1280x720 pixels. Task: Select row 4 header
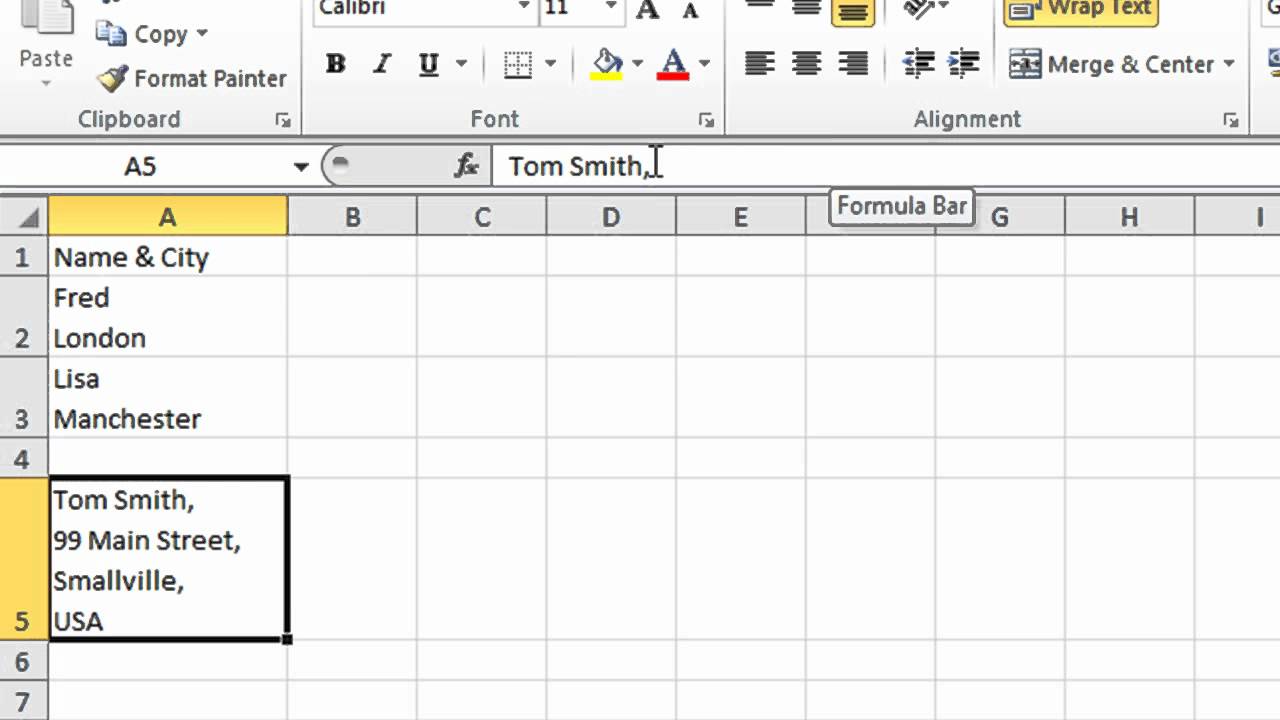(x=23, y=458)
